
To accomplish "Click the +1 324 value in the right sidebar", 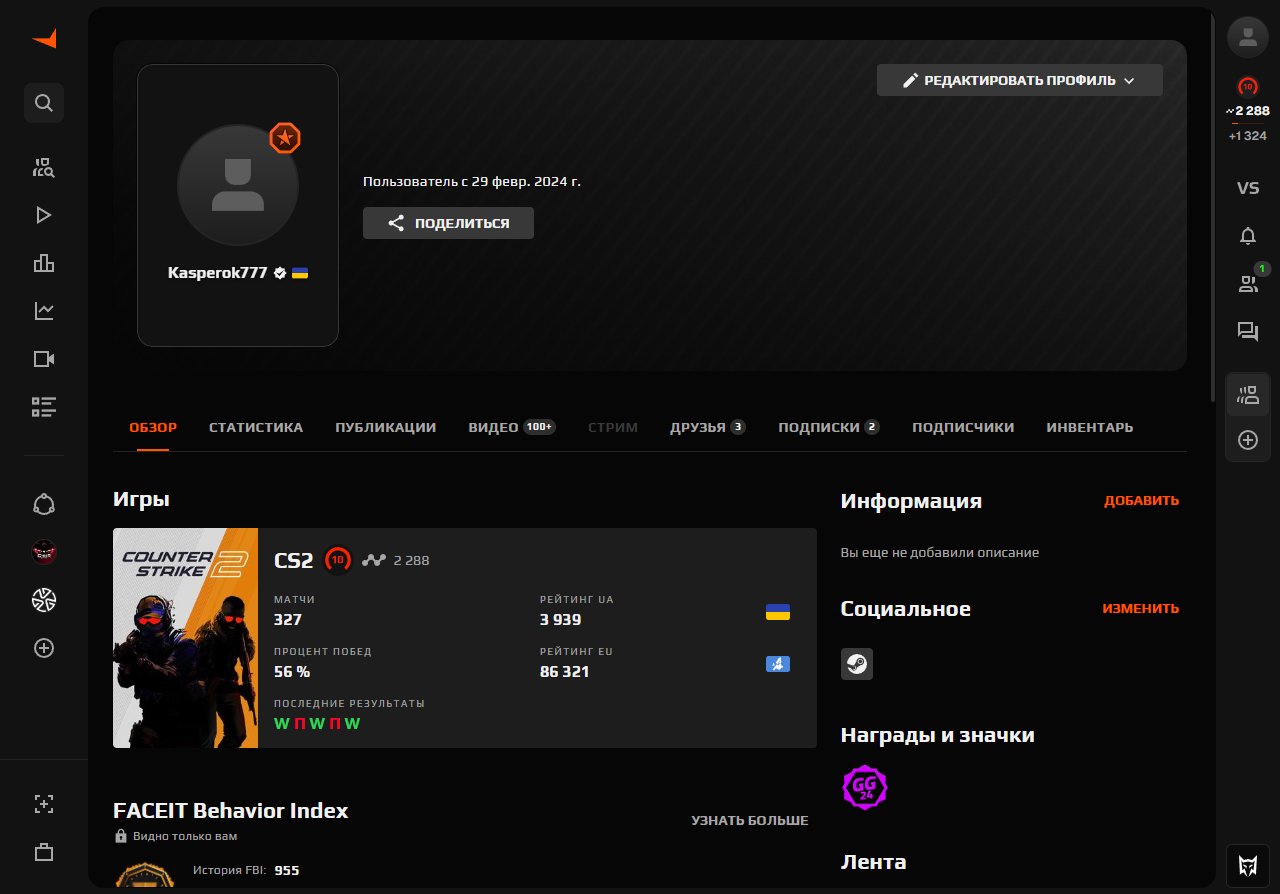I will click(x=1248, y=136).
